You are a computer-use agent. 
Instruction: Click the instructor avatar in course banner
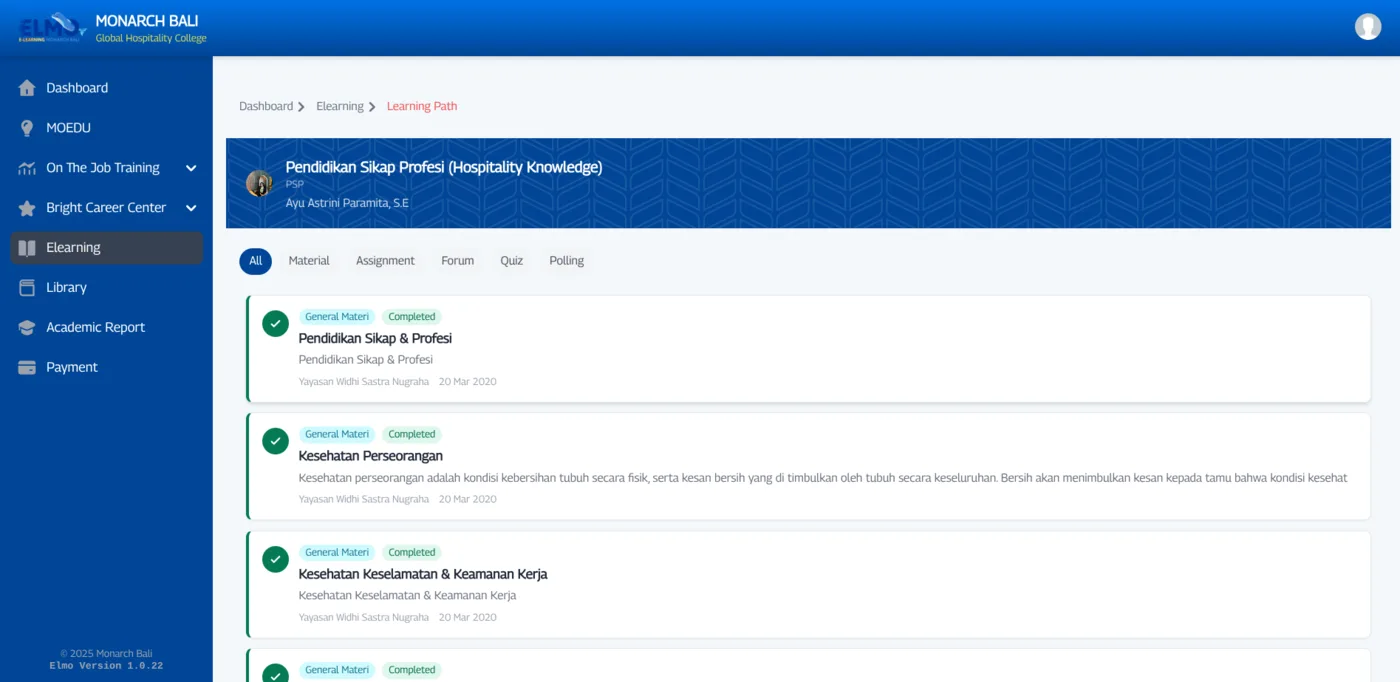click(259, 183)
